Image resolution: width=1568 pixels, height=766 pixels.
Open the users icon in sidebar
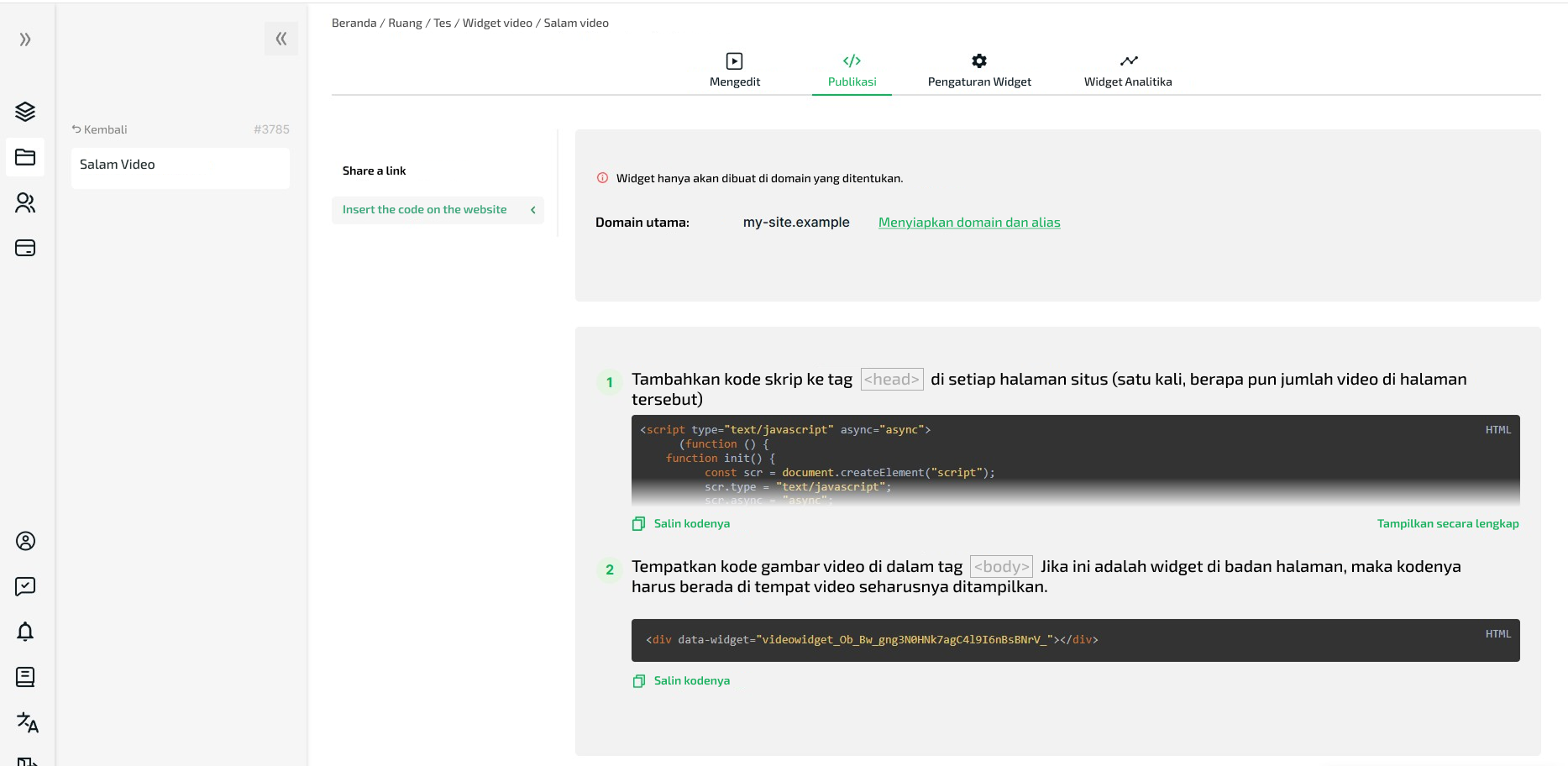click(x=25, y=202)
